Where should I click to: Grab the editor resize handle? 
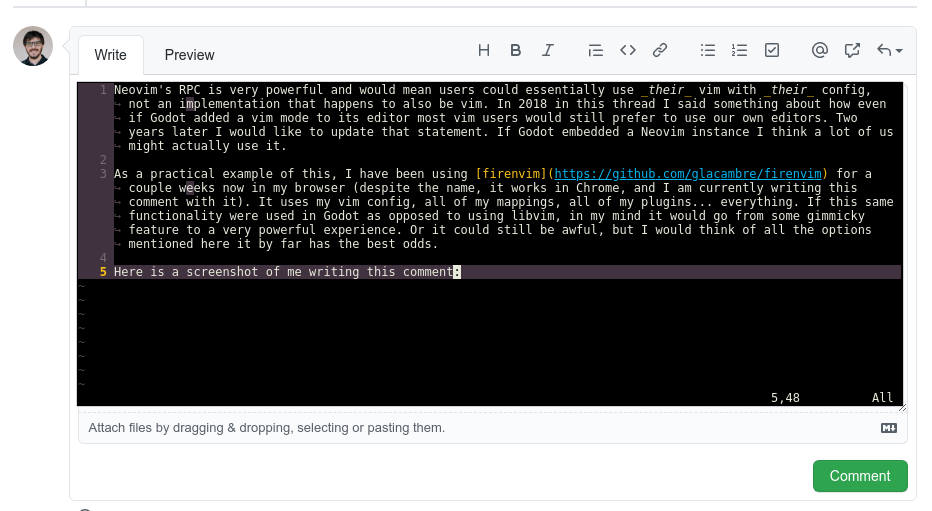(902, 408)
